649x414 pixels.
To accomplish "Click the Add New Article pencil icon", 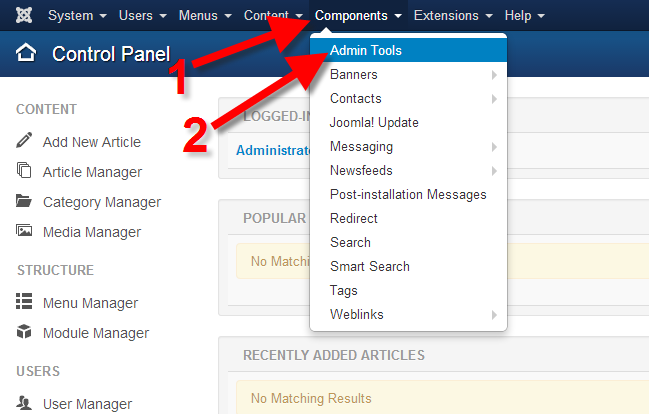I will pos(24,141).
